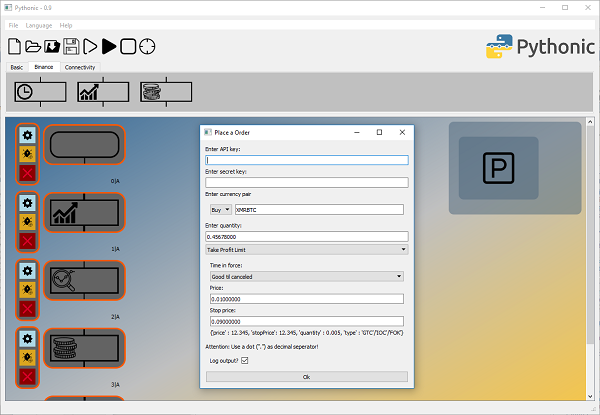Click the quantity field showing 0.45678000

pyautogui.click(x=307, y=236)
